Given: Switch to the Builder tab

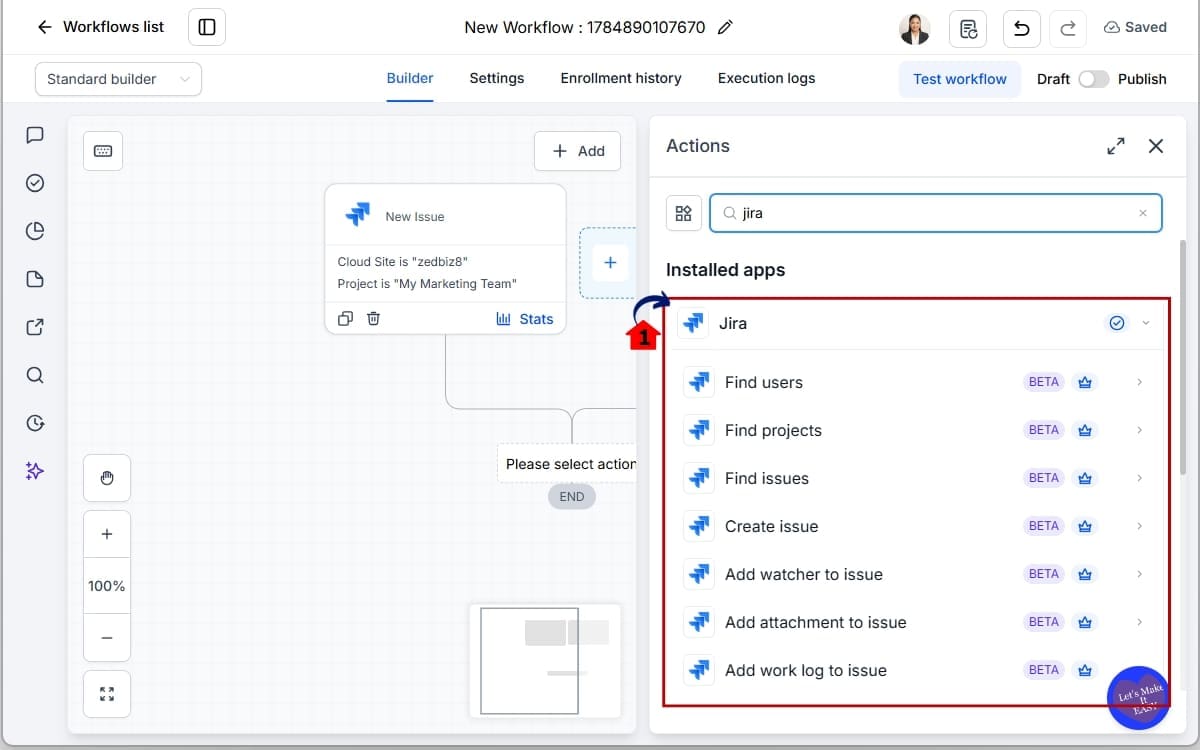Looking at the screenshot, I should 410,78.
